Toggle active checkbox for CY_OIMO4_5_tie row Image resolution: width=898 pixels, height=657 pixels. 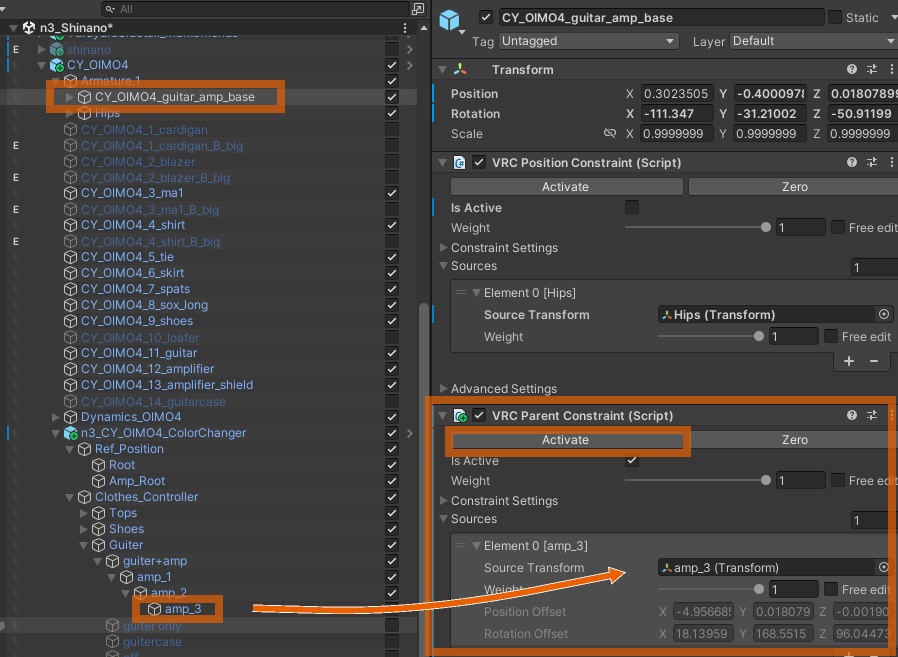tap(392, 257)
